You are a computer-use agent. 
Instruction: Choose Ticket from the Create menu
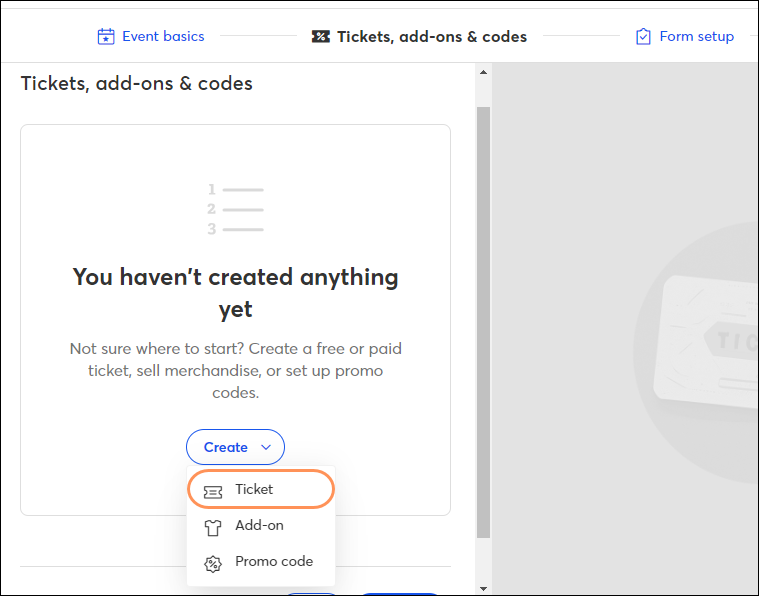[261, 489]
